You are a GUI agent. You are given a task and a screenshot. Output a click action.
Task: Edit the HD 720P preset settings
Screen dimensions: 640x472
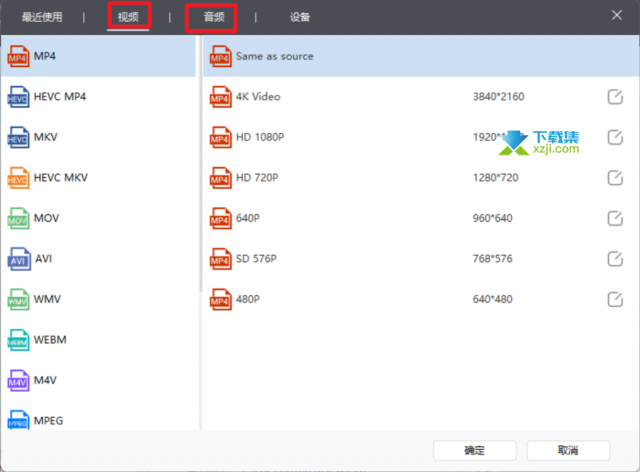615,178
